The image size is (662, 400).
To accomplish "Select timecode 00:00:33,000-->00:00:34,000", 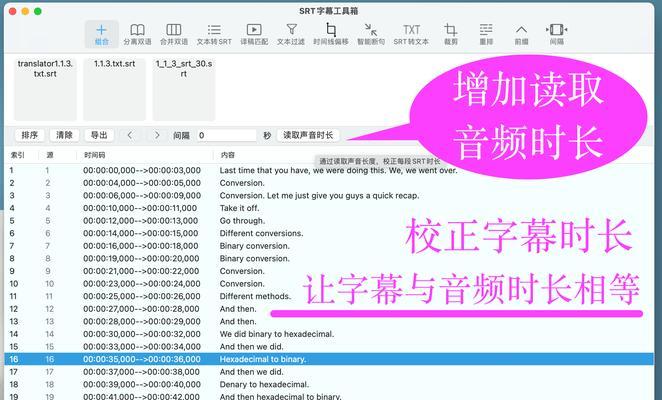I will [x=141, y=347].
